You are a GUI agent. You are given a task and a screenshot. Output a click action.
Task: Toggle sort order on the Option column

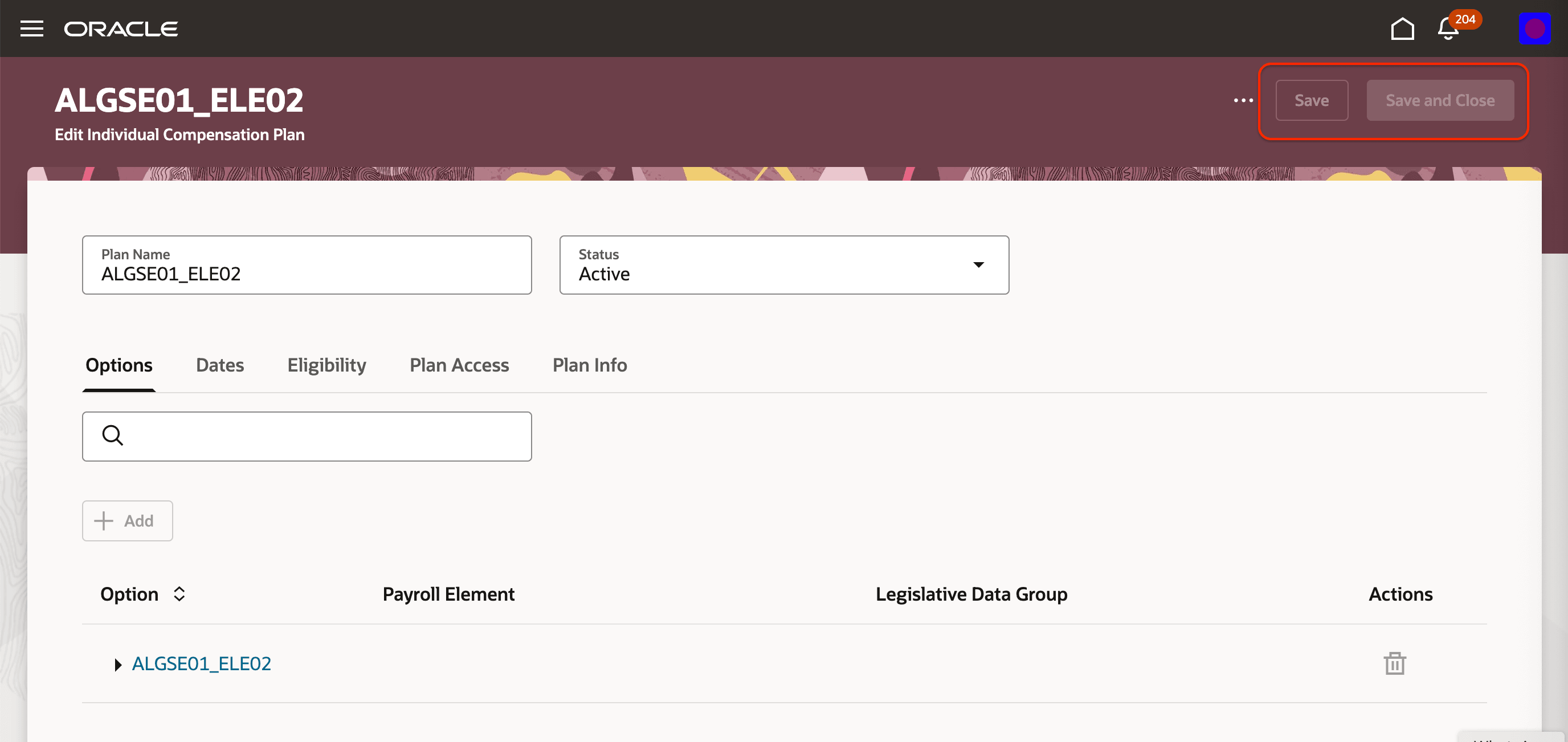click(179, 594)
